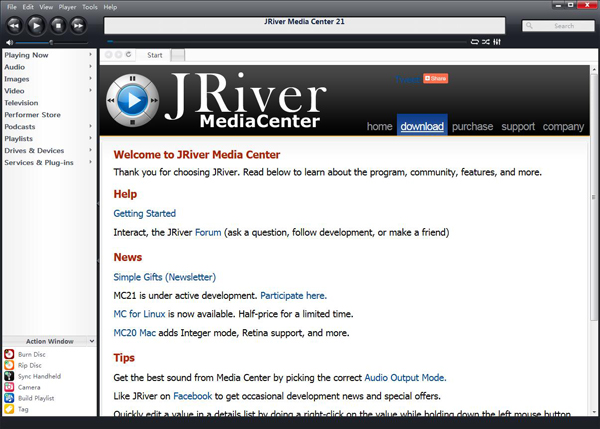Screen dimensions: 600x429
Task: Open the MC for Linux link
Action: click(x=139, y=314)
